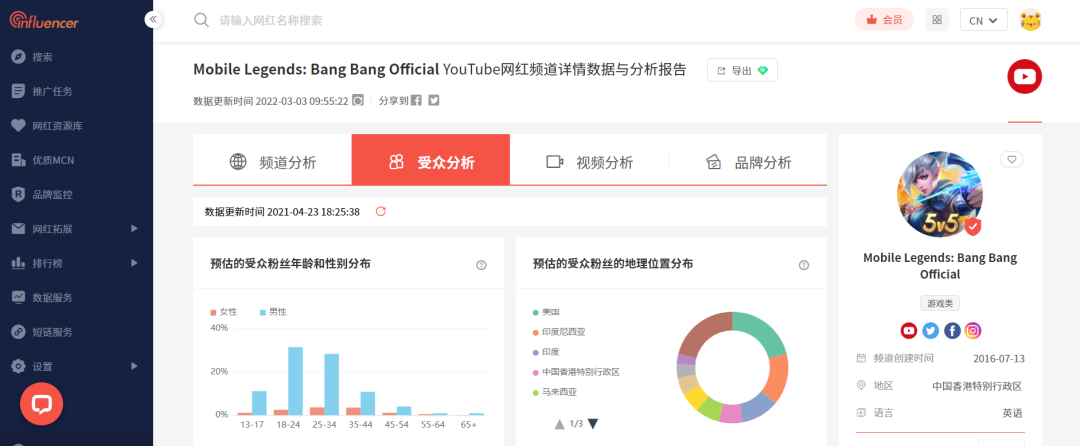Viewport: 1080px width, 446px height.
Task: Click the large red YouTube platform icon
Action: [1024, 76]
